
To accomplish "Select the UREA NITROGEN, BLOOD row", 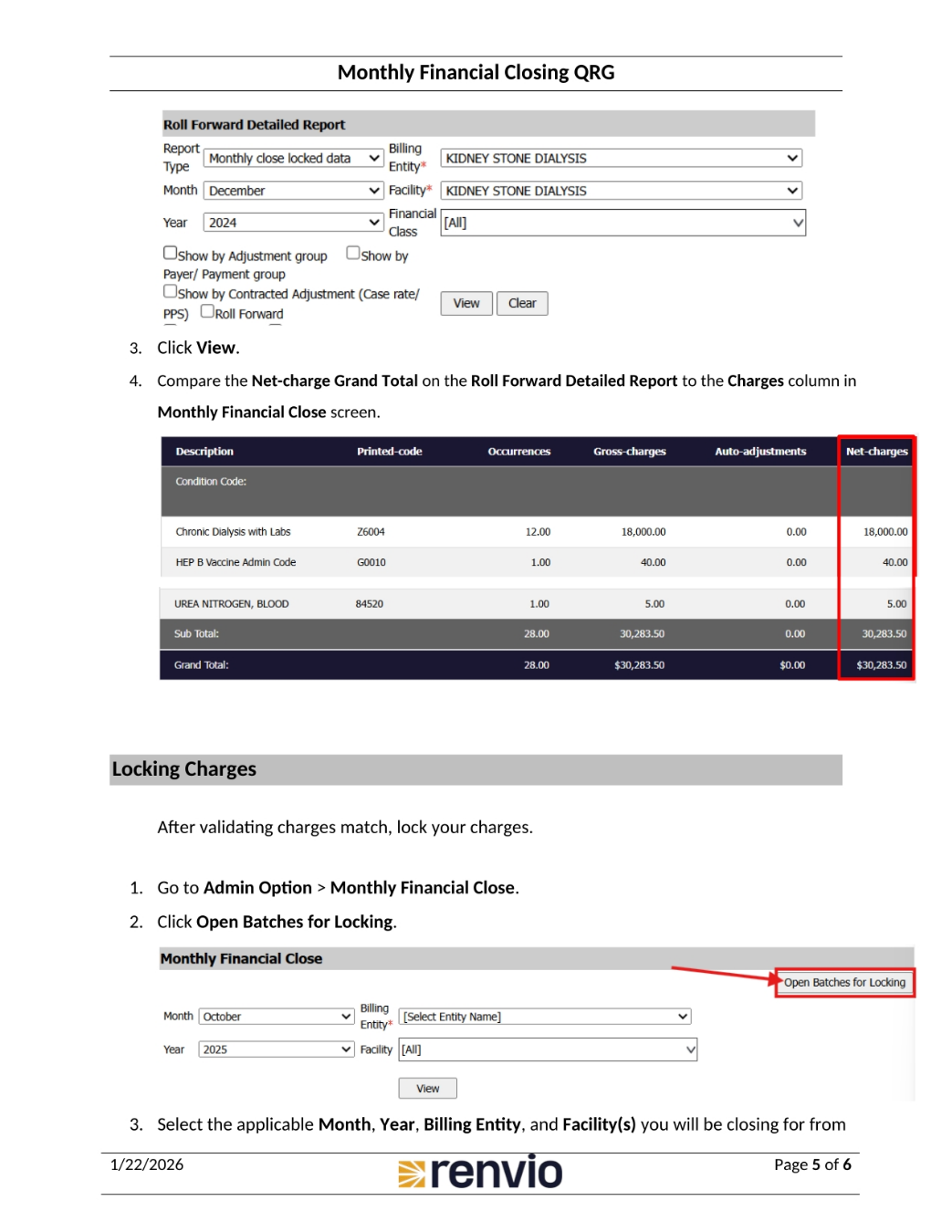I will 537,604.
